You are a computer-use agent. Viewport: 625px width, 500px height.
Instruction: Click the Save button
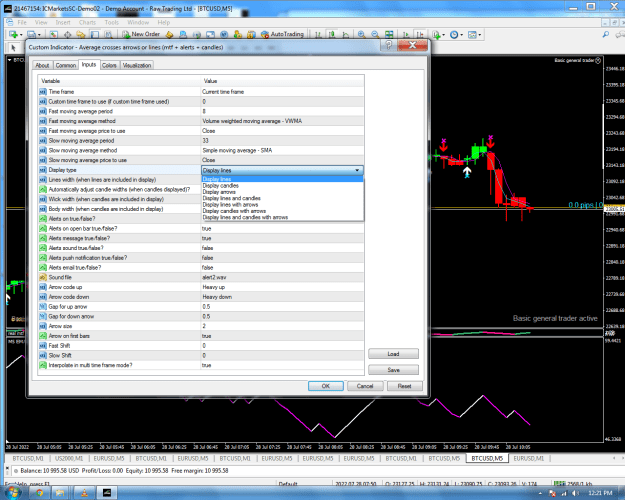(x=393, y=370)
